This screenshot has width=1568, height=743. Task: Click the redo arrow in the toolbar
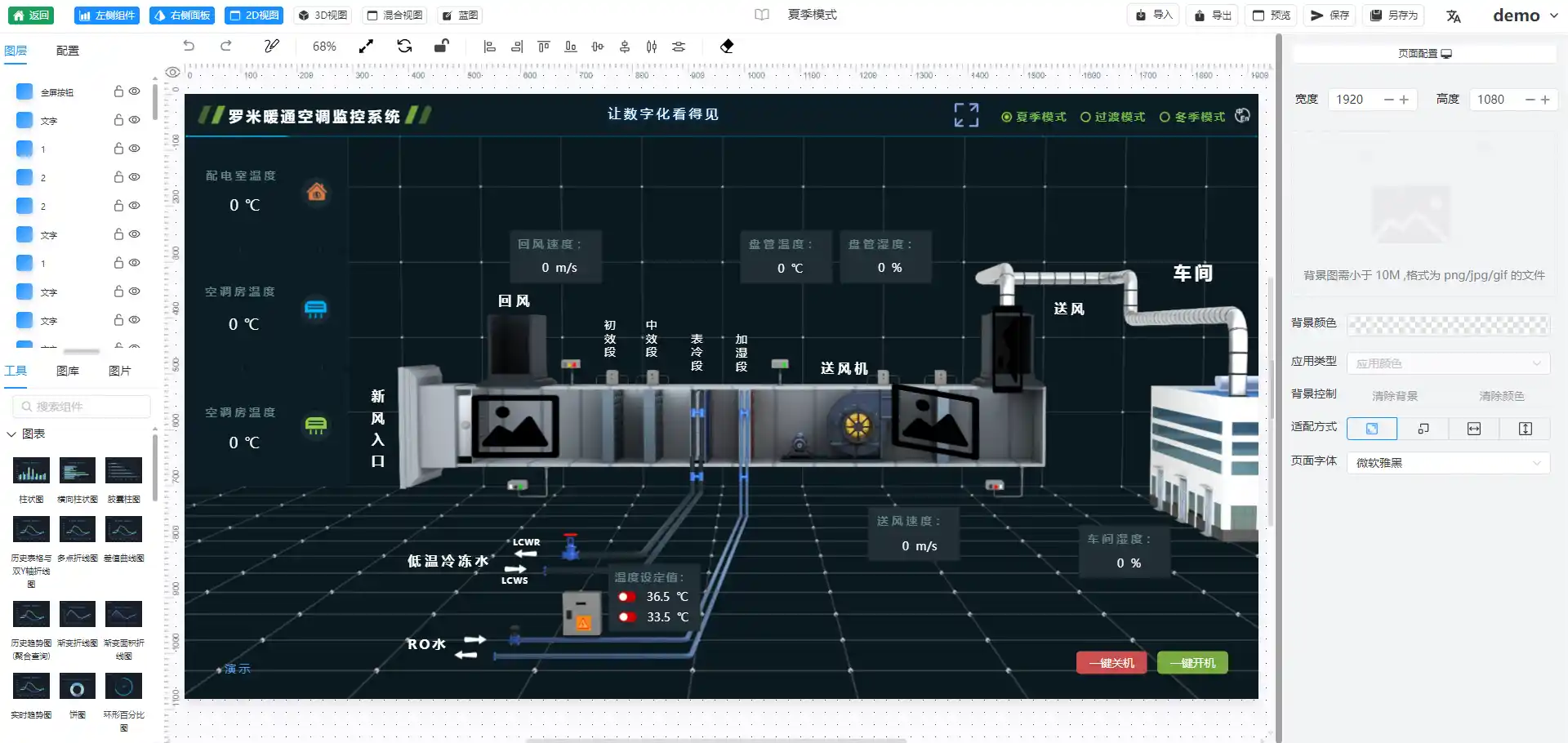(226, 47)
